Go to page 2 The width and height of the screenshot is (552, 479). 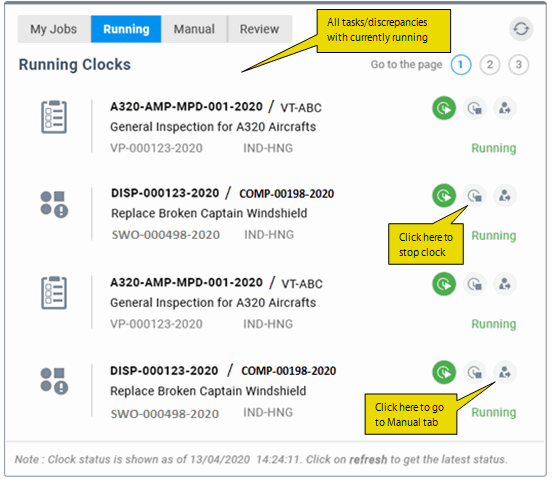(490, 65)
